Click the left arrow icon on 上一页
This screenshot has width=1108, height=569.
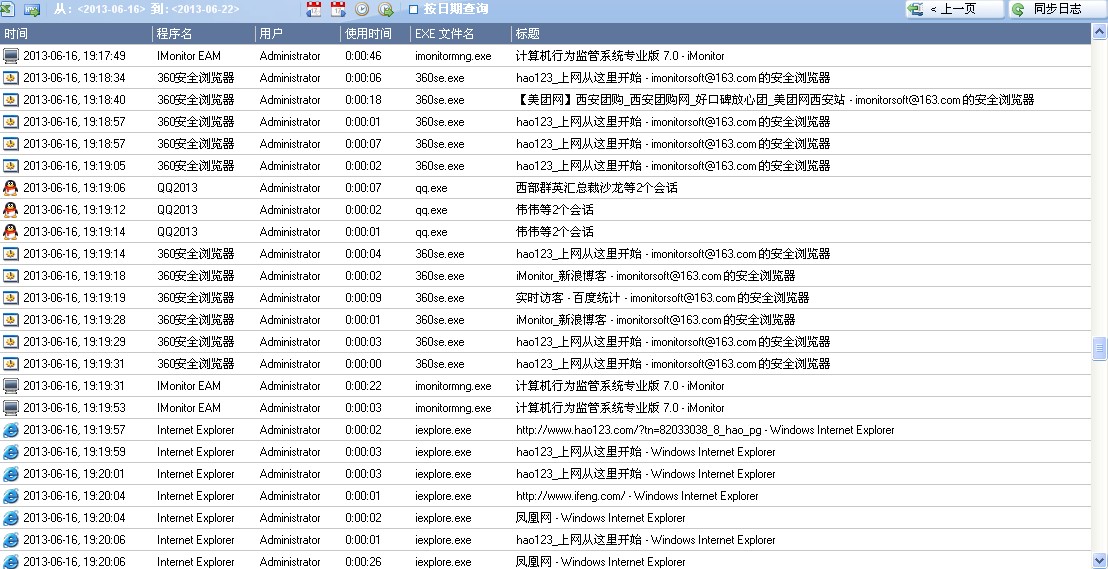click(x=916, y=9)
